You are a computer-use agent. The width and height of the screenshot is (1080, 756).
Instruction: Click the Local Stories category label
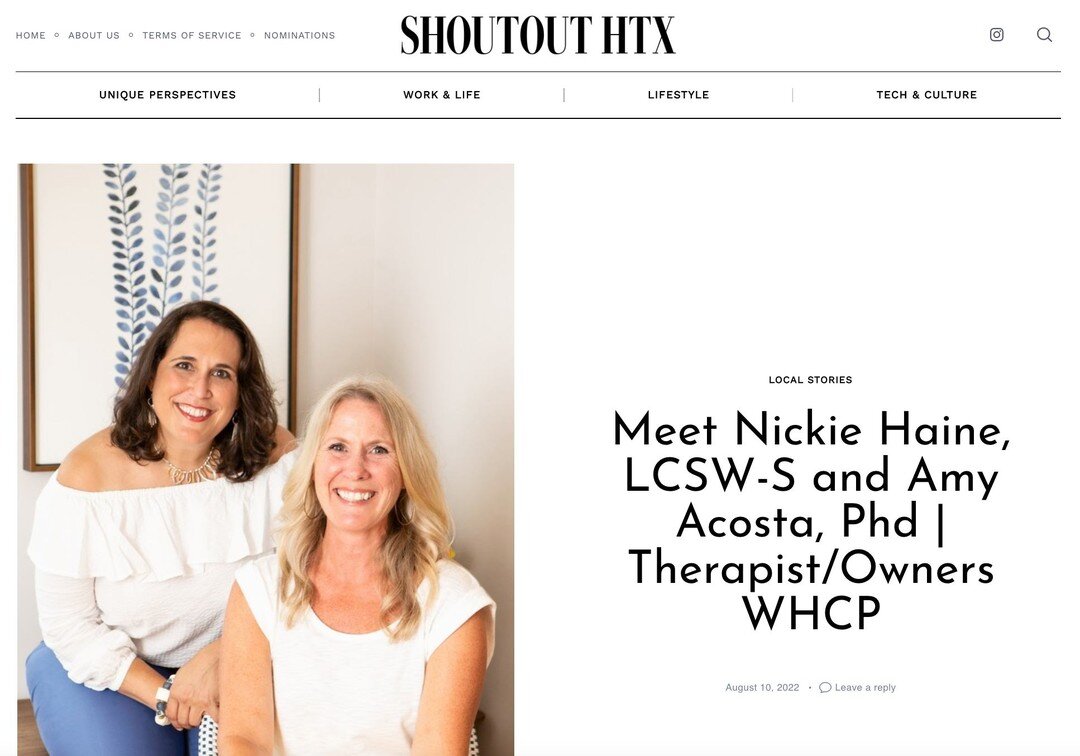pyautogui.click(x=810, y=379)
